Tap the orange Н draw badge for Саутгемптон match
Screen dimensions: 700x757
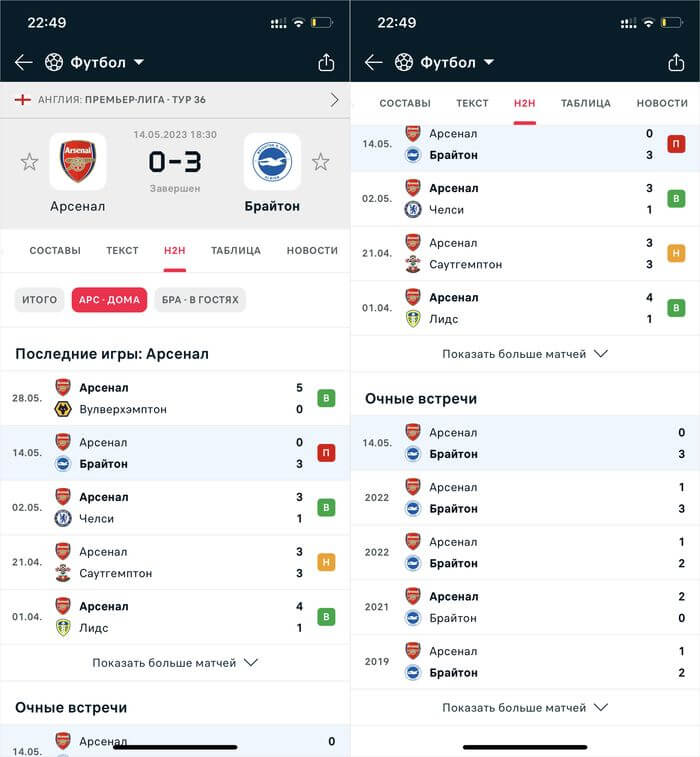(x=326, y=562)
